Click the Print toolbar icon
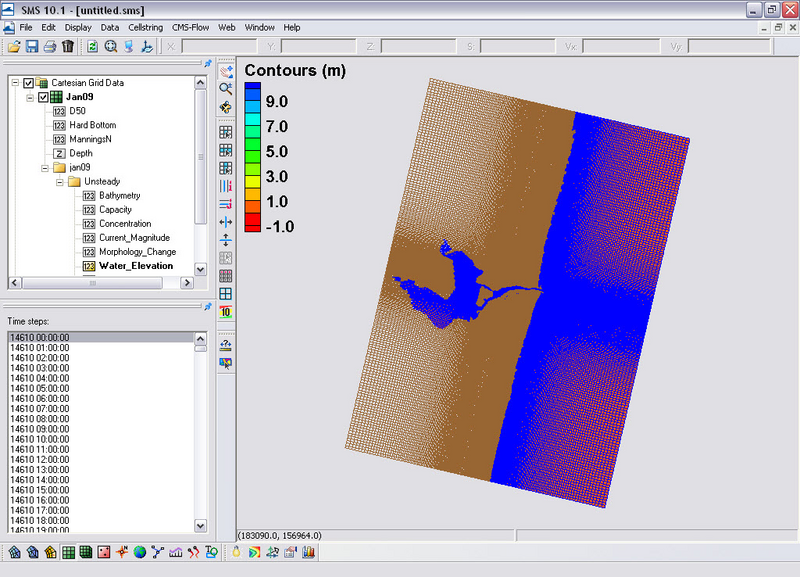This screenshot has width=800, height=577. tap(49, 46)
